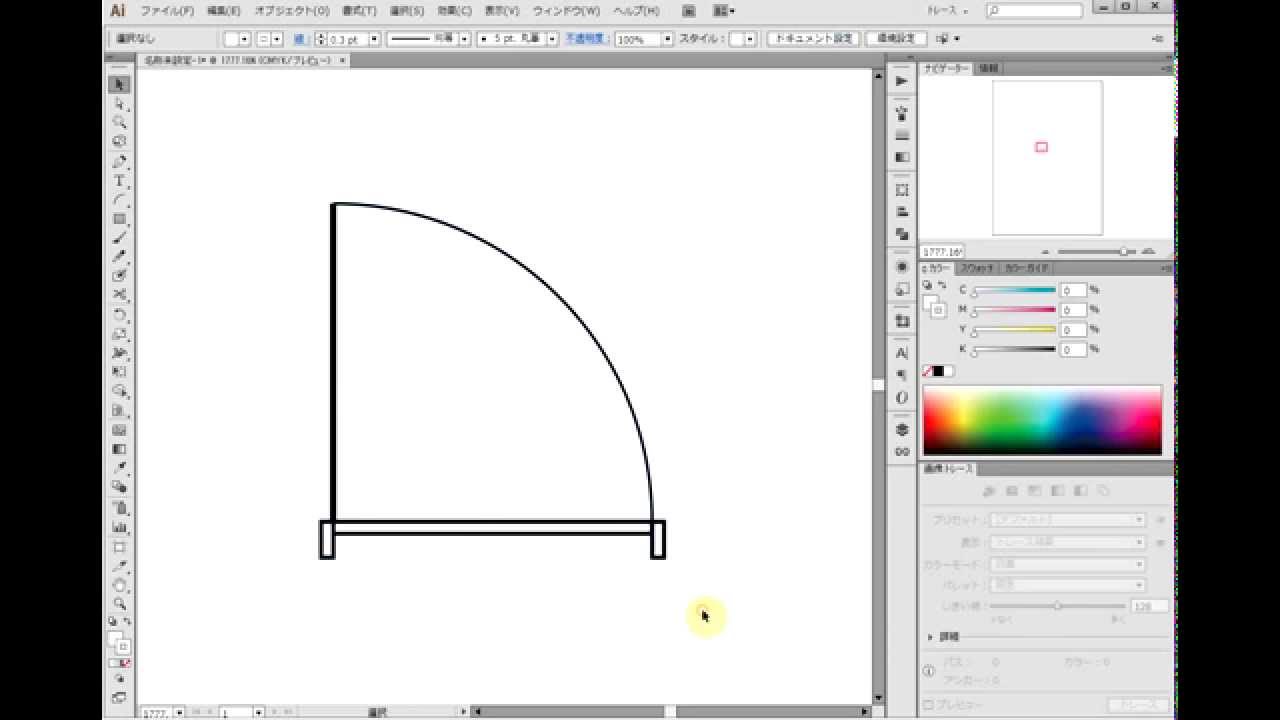This screenshot has width=1280, height=720.
Task: Open the ウィンドウ(W) menu
Action: click(x=566, y=11)
